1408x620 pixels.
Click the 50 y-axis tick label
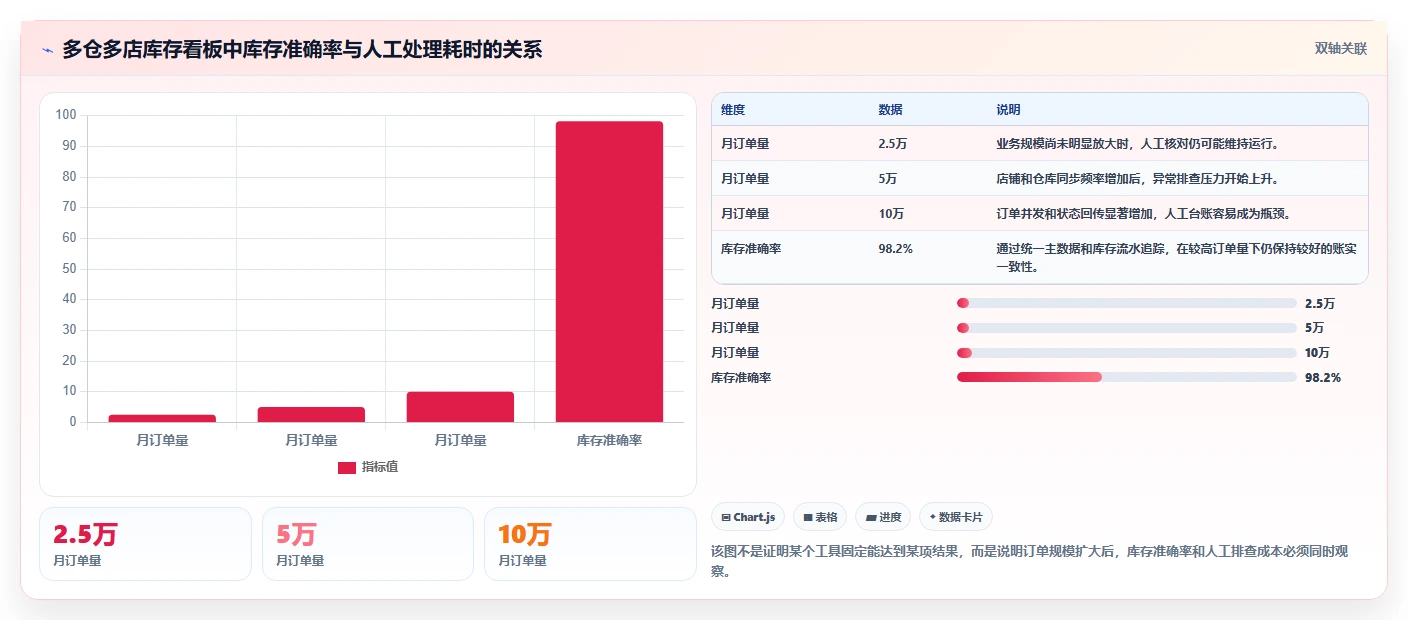coord(69,269)
